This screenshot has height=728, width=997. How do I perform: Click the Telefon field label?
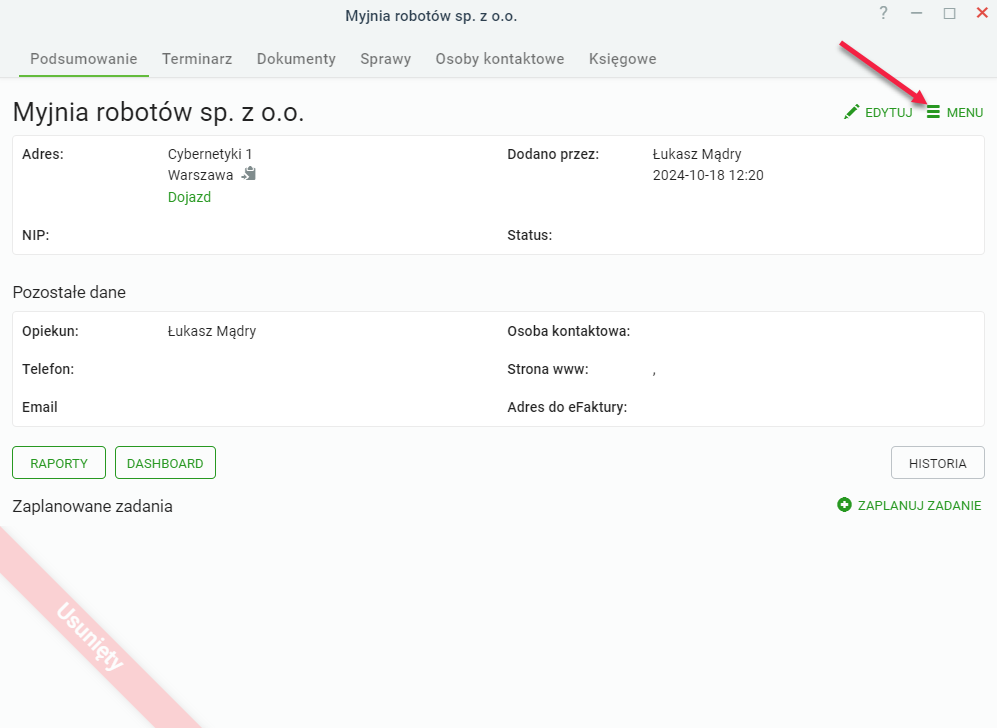click(x=48, y=369)
